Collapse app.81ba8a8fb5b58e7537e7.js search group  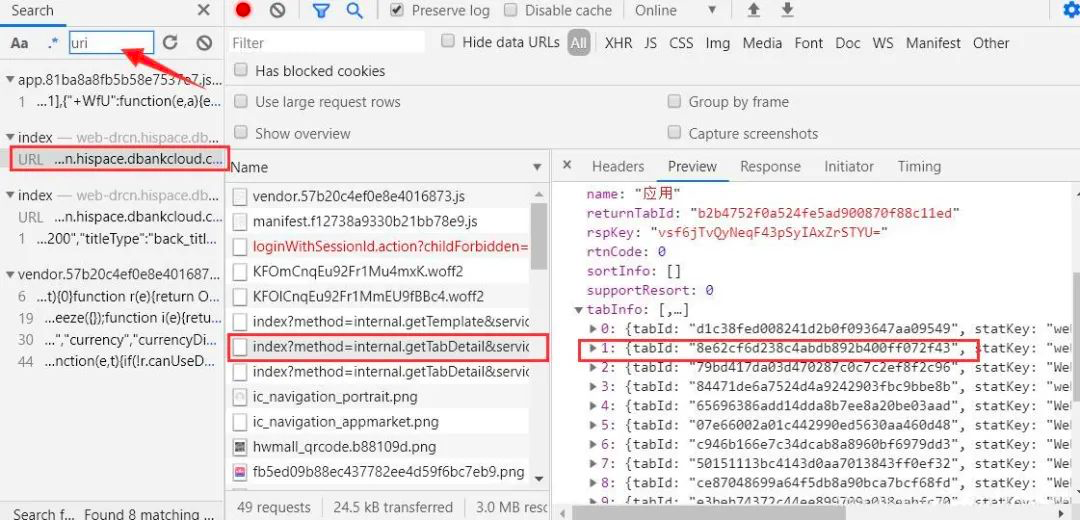(x=10, y=80)
